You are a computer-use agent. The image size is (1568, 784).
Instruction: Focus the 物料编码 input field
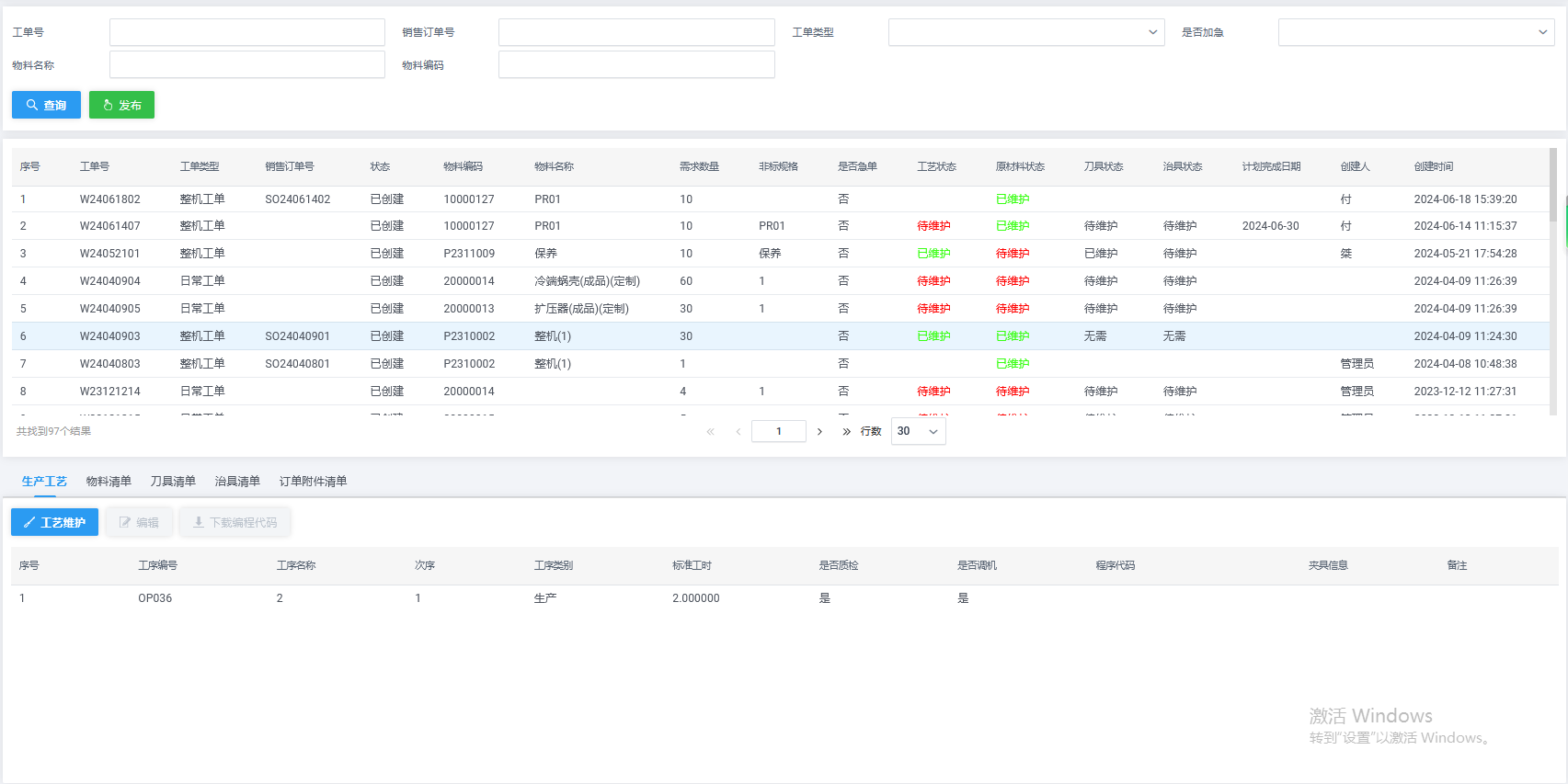point(636,64)
